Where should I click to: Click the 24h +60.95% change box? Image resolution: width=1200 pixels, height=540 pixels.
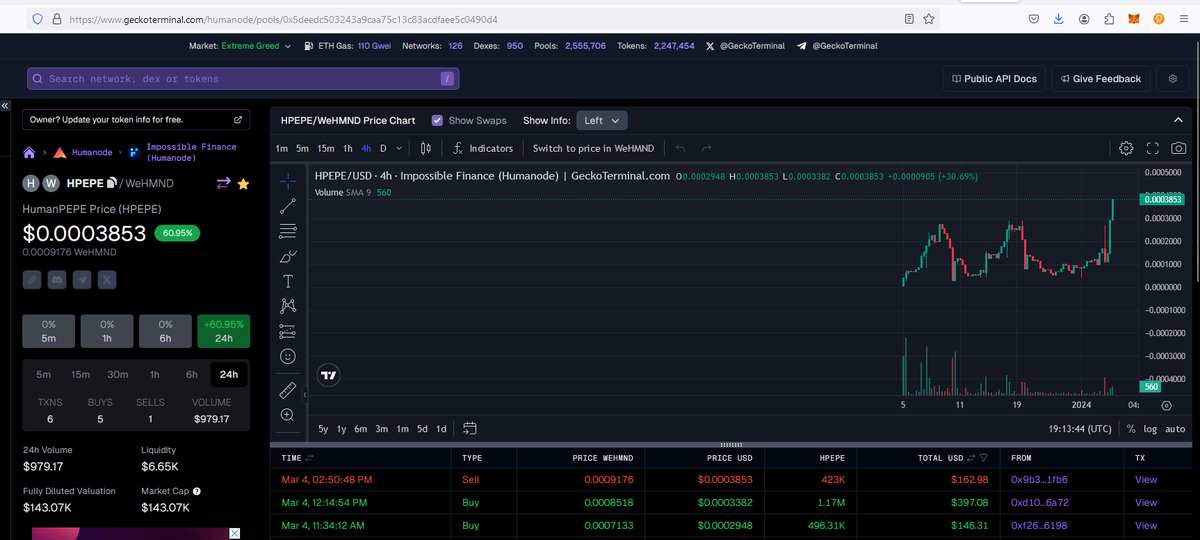223,331
